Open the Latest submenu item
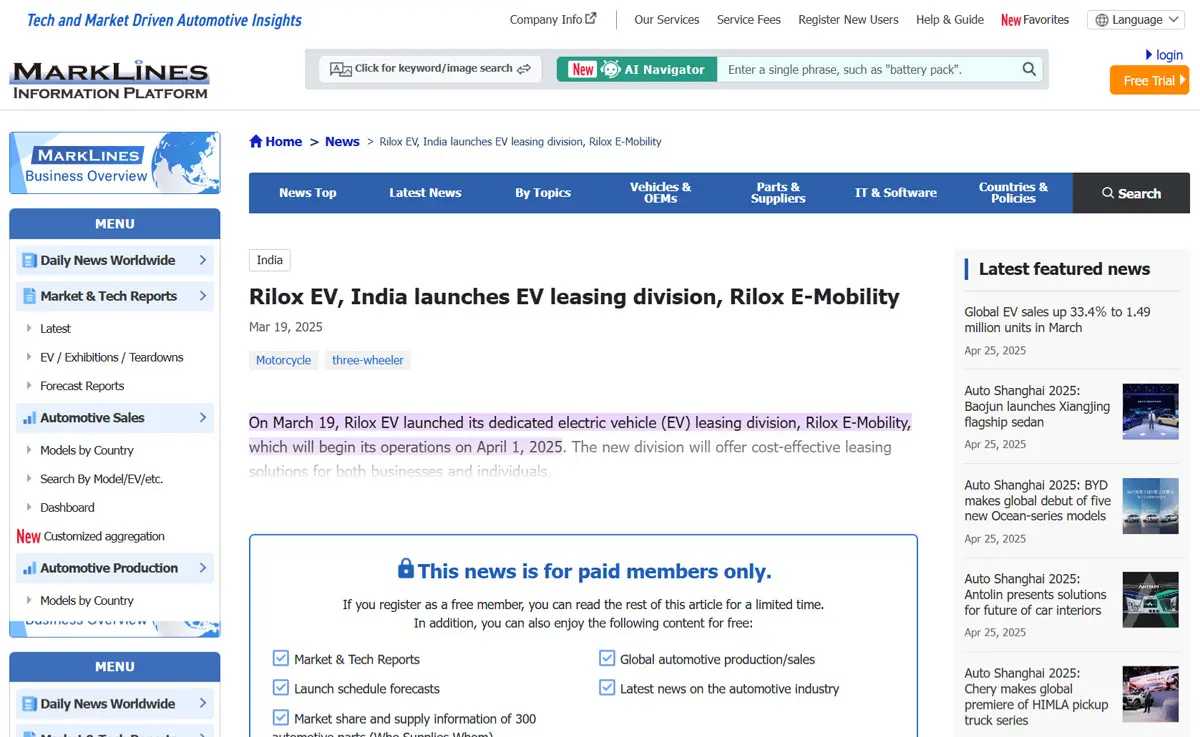The image size is (1200, 737). pos(55,328)
